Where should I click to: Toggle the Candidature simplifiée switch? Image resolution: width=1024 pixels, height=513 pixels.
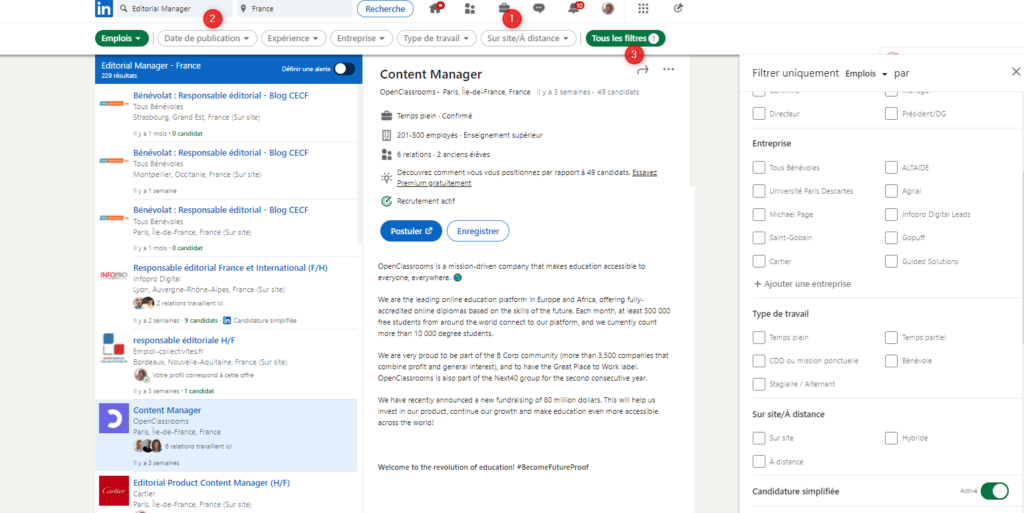994,491
